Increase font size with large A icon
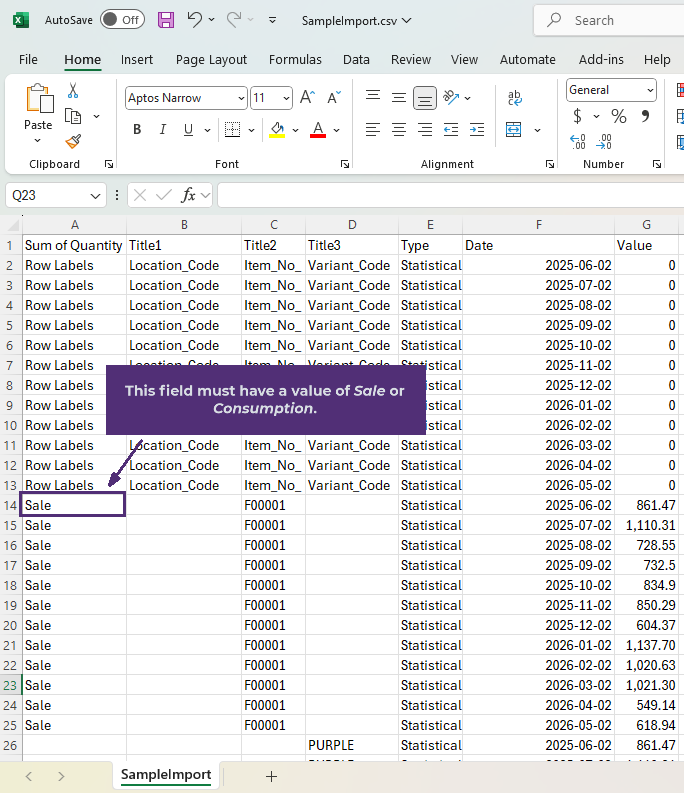Image resolution: width=684 pixels, height=794 pixels. [308, 97]
